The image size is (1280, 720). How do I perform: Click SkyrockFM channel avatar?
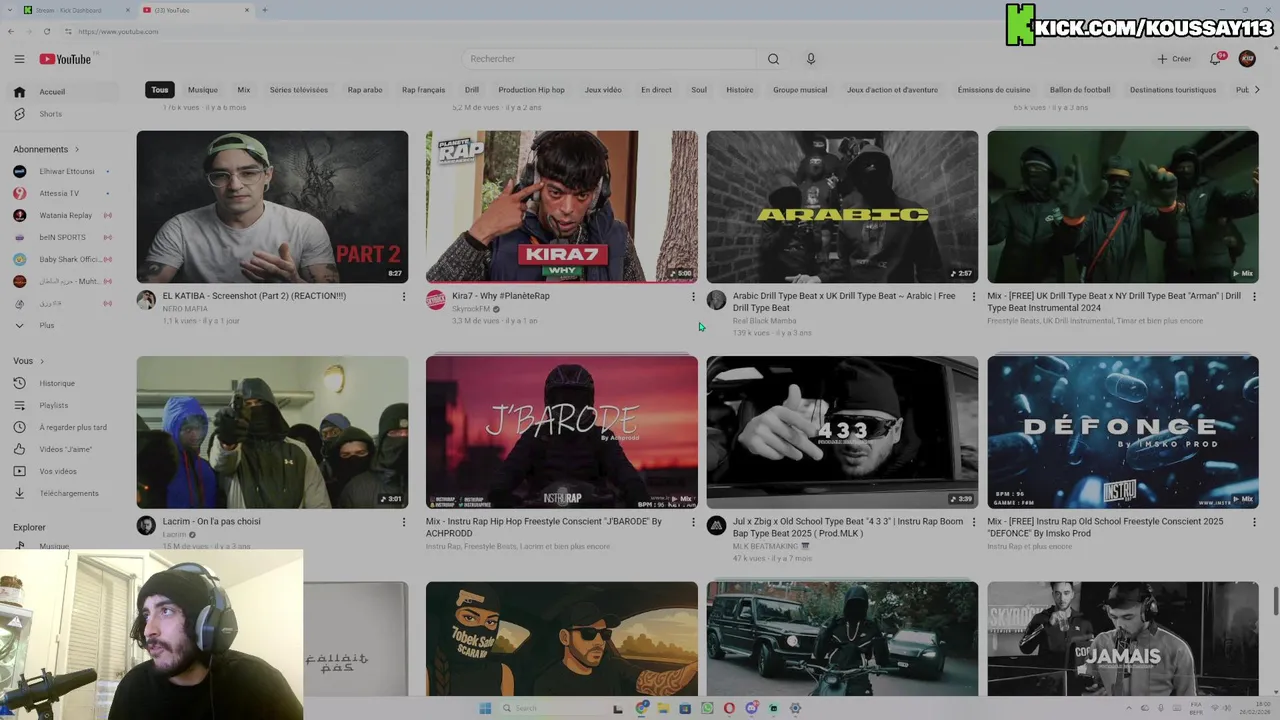435,300
